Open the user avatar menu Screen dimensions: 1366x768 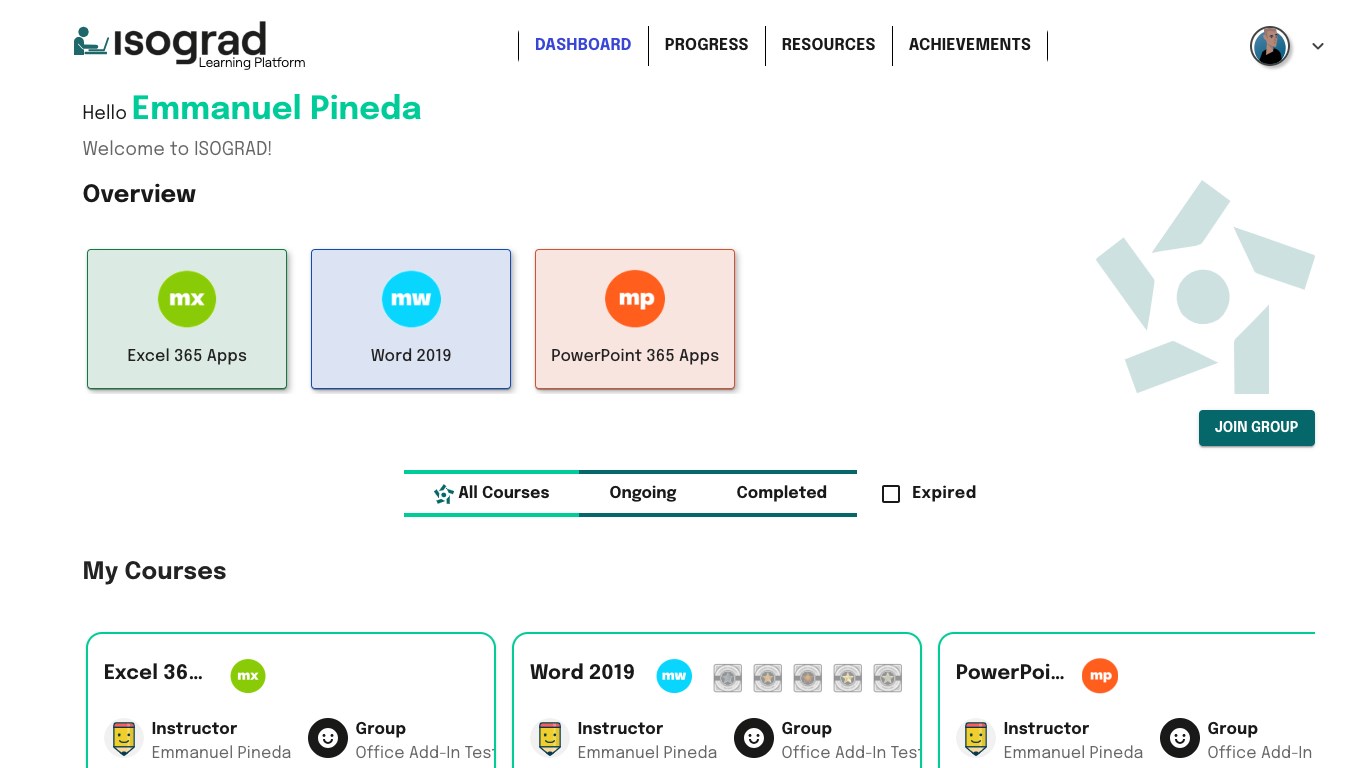[1270, 46]
